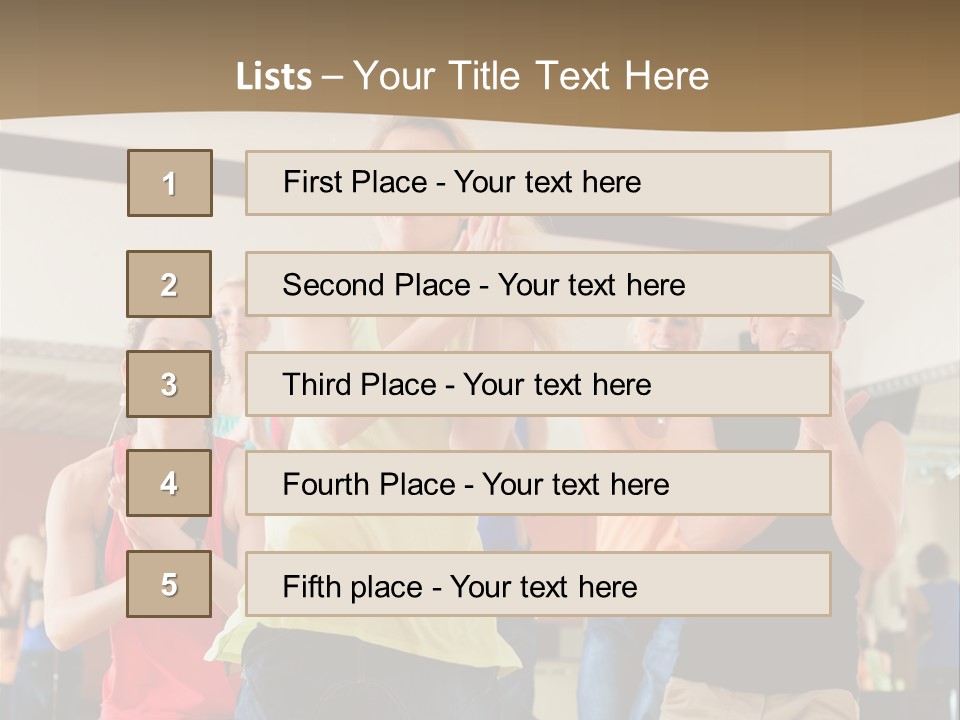Screen dimensions: 960x720
Task: Select the number 2 box
Action: coord(169,284)
